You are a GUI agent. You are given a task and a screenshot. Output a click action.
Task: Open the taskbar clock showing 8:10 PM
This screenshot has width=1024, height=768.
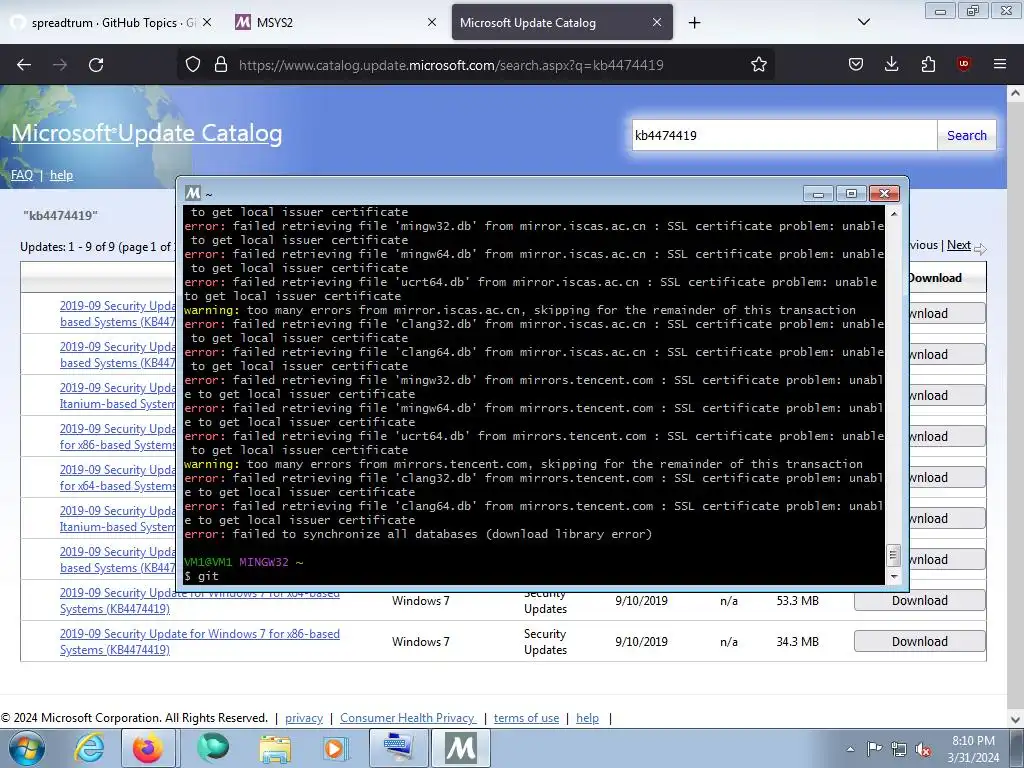pyautogui.click(x=973, y=749)
